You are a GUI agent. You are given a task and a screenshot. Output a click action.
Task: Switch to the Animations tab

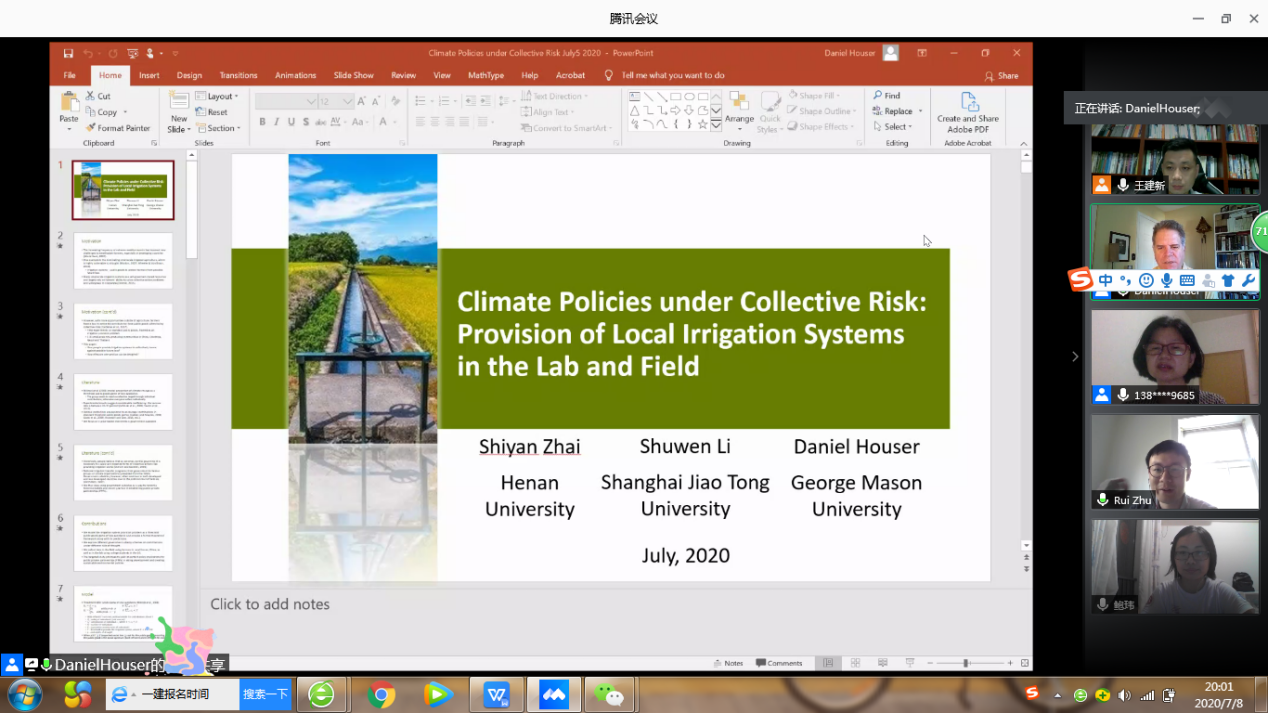tap(295, 75)
